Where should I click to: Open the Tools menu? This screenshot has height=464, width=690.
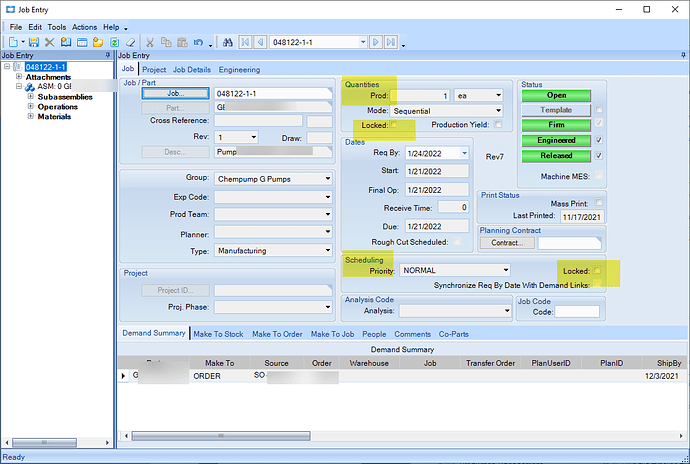pos(57,27)
